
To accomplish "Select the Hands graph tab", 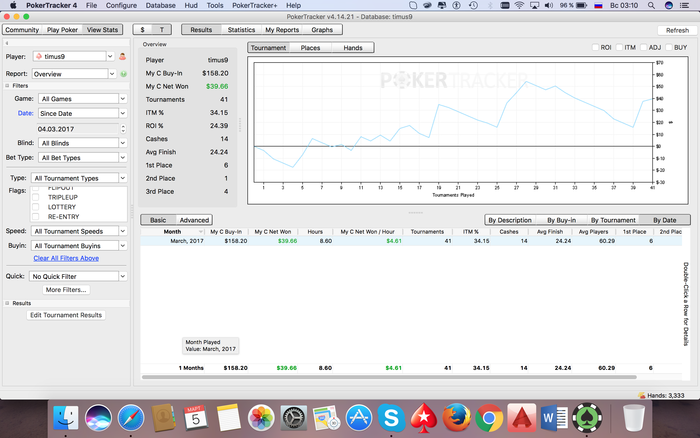I will point(353,48).
